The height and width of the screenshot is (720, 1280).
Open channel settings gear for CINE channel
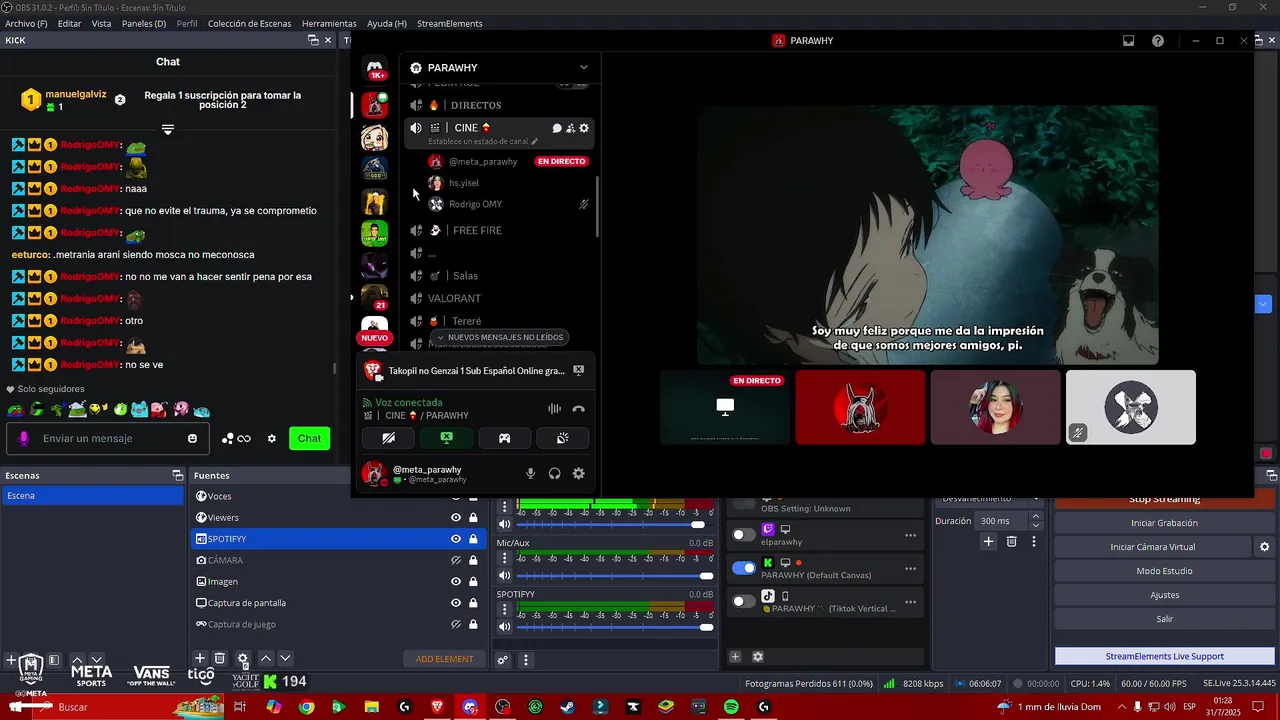[584, 128]
